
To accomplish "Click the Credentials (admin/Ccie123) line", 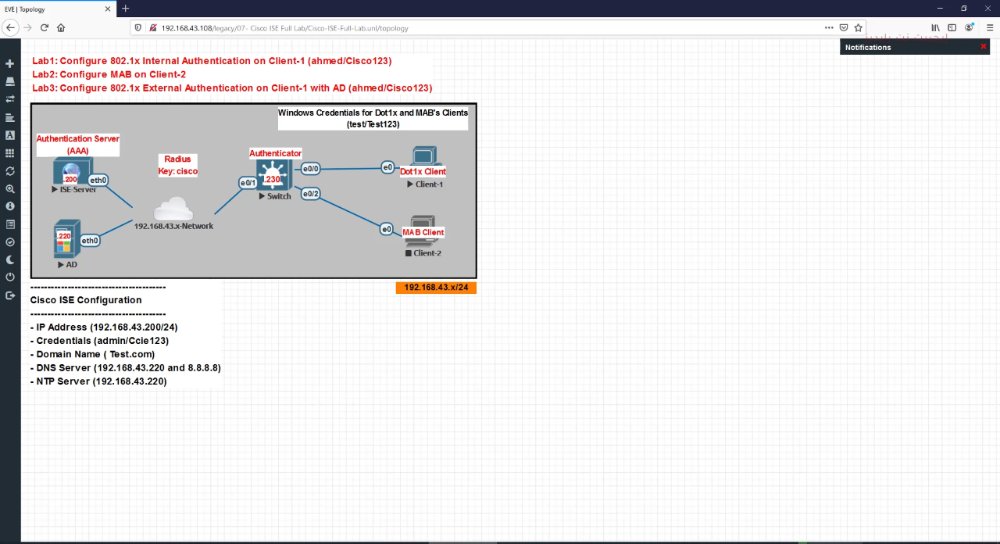I will [99, 341].
